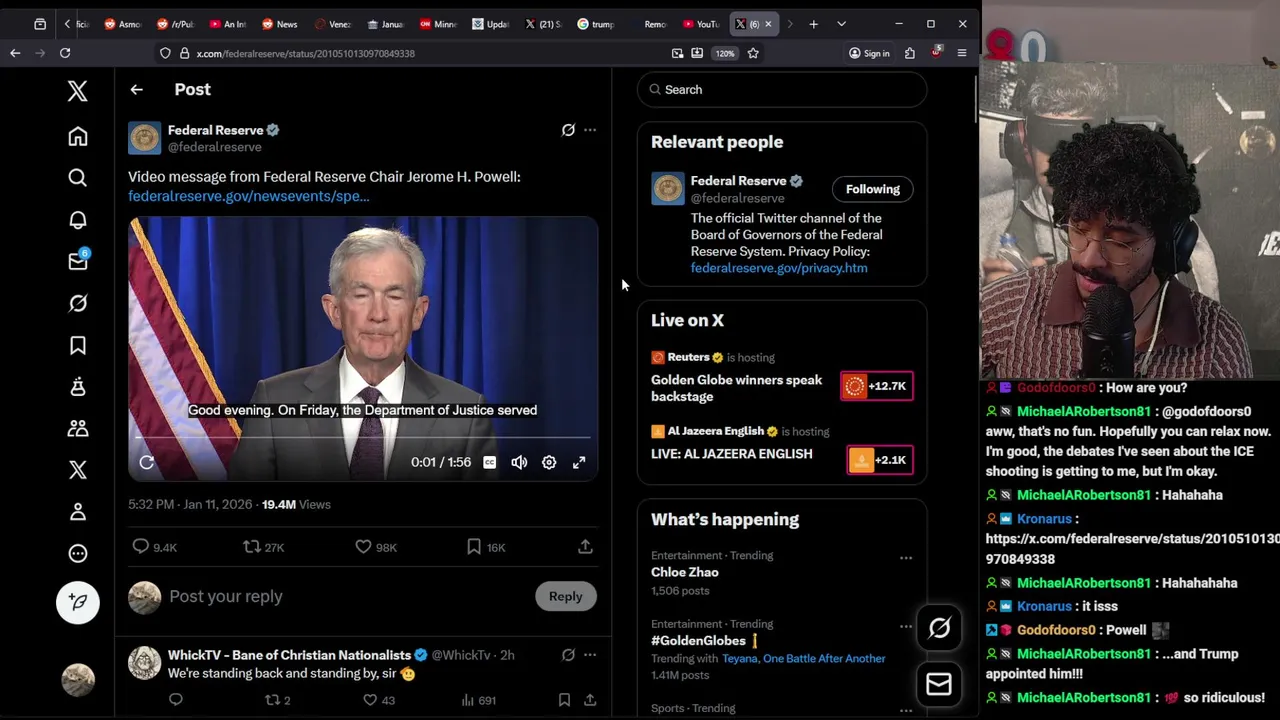Like WhickTV reply with 43 likes
Screen dimensions: 1280x720
pos(370,700)
